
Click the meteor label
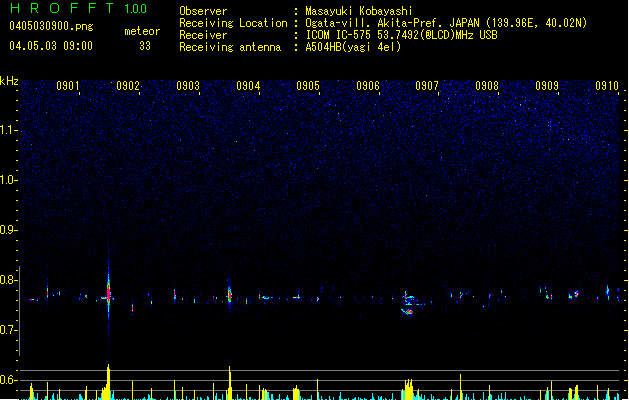click(142, 31)
